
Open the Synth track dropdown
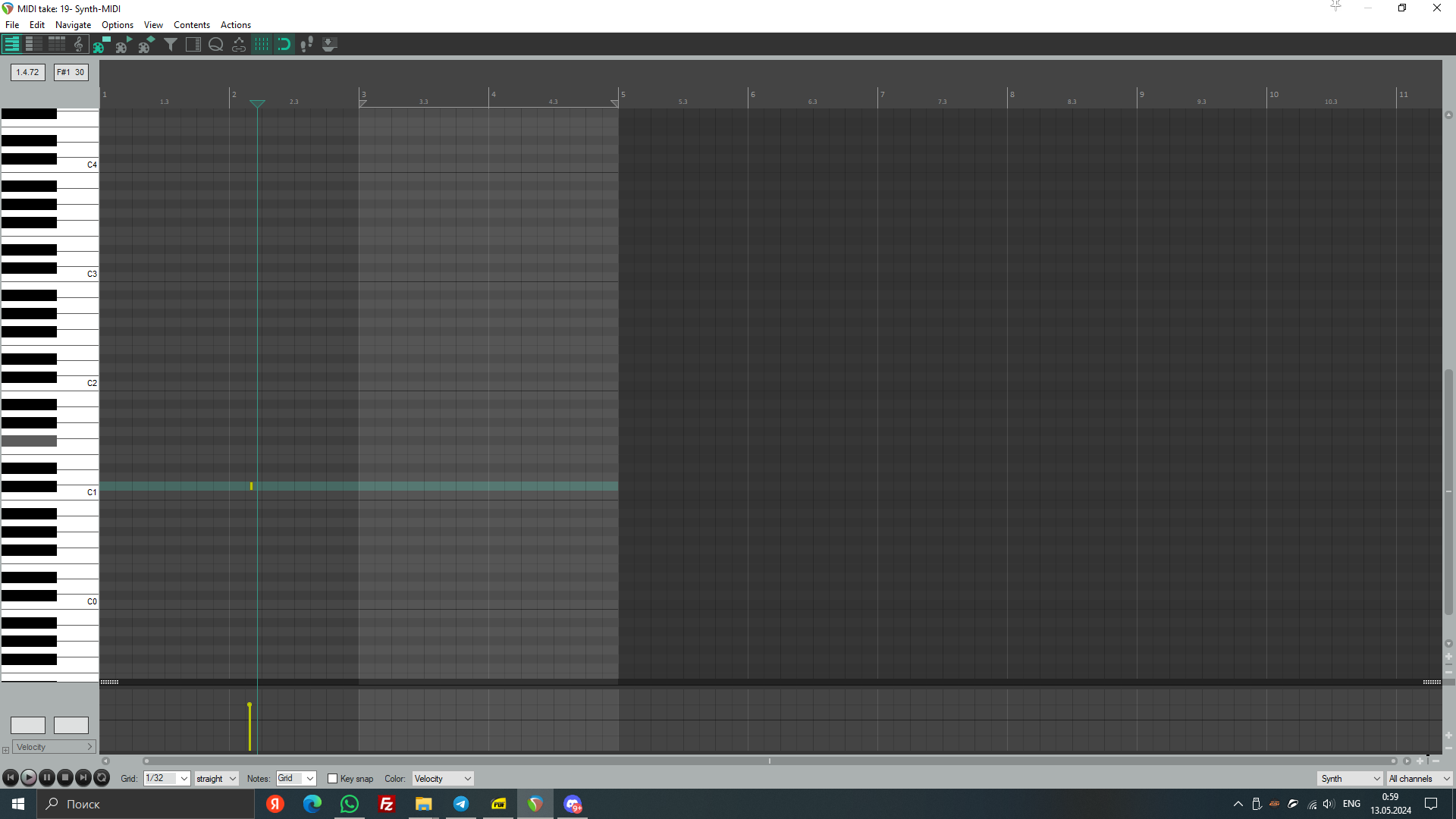click(x=1350, y=778)
